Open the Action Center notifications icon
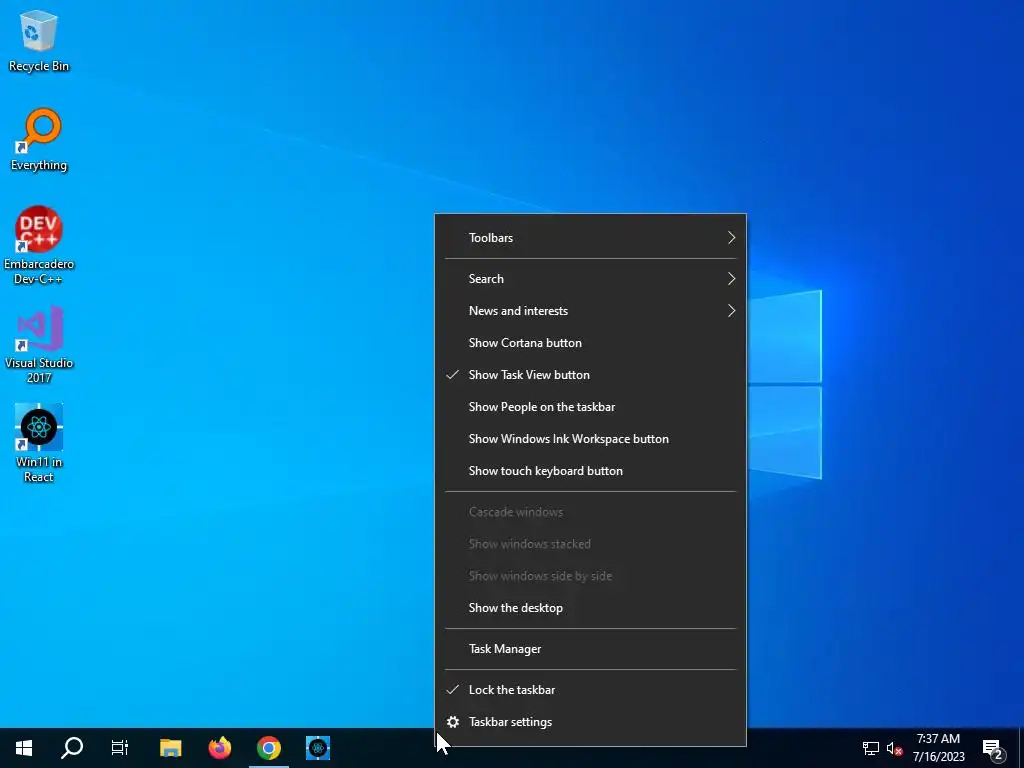The width and height of the screenshot is (1024, 768). [x=993, y=748]
